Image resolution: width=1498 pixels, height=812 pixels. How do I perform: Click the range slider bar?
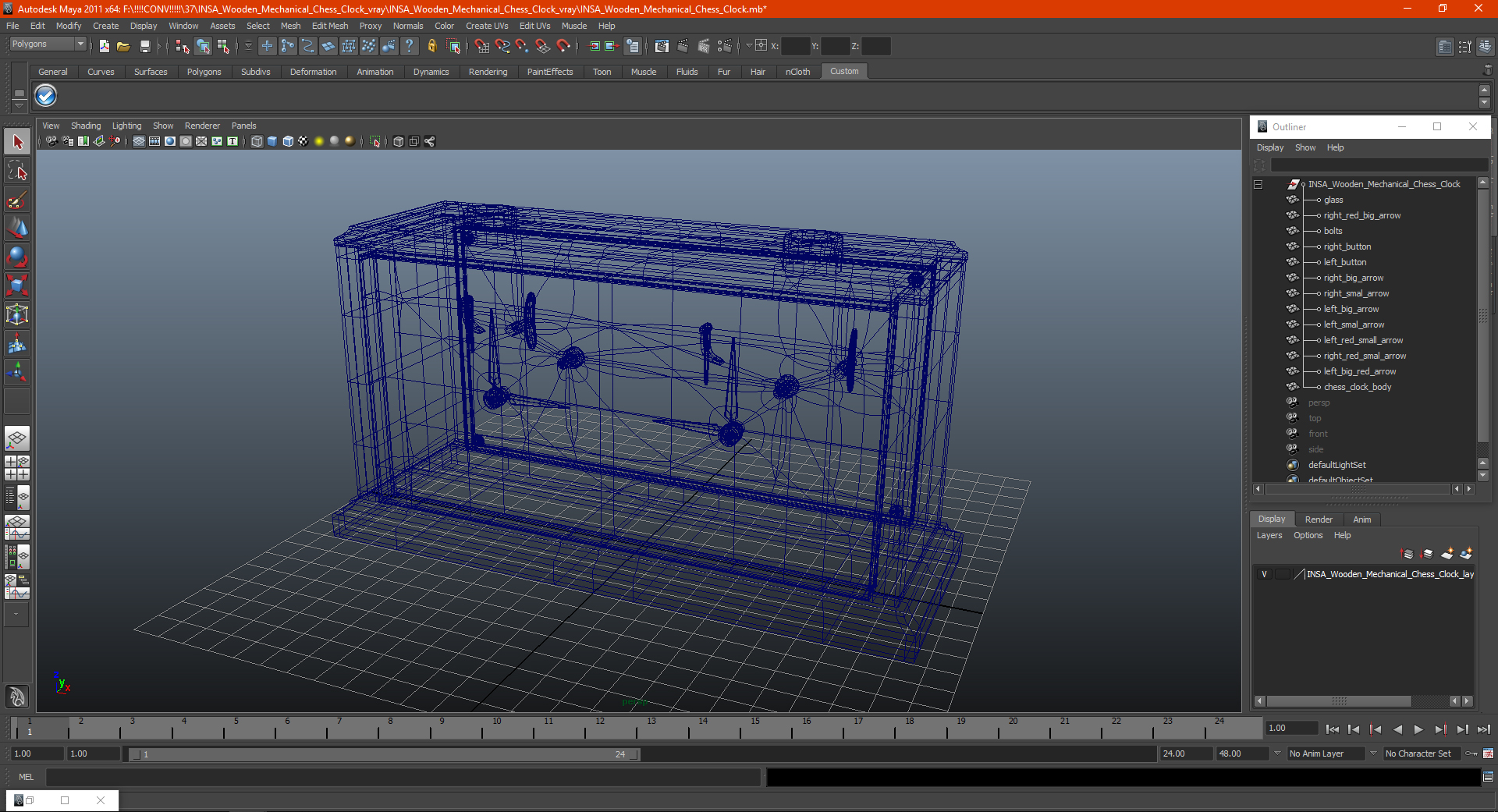[x=384, y=754]
